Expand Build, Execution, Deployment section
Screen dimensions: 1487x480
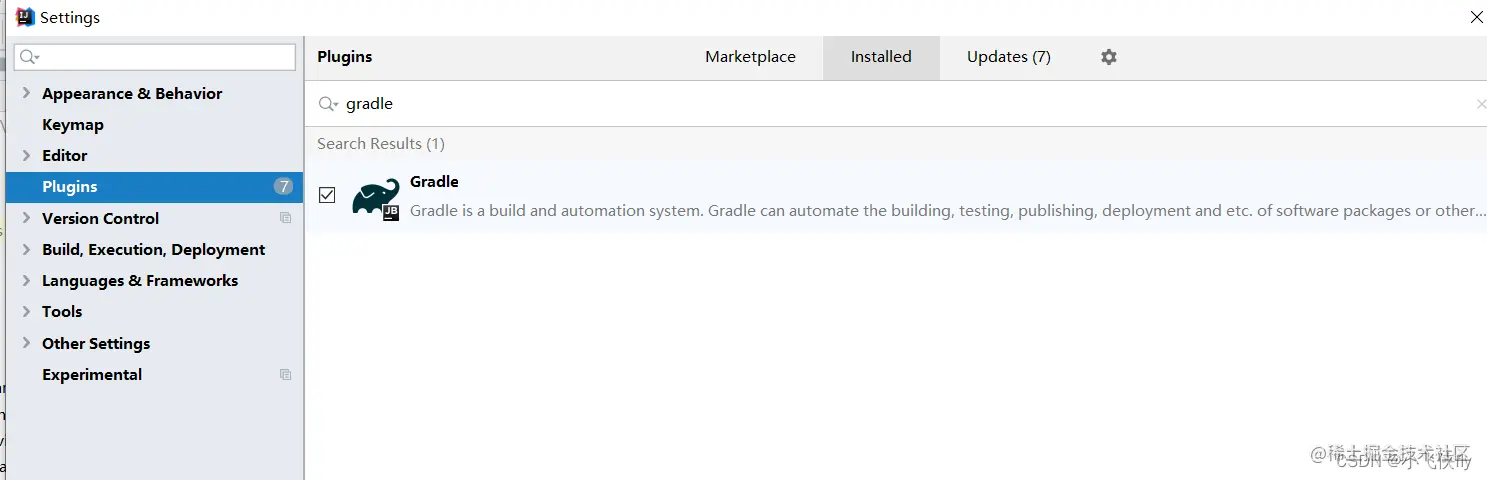coord(27,249)
